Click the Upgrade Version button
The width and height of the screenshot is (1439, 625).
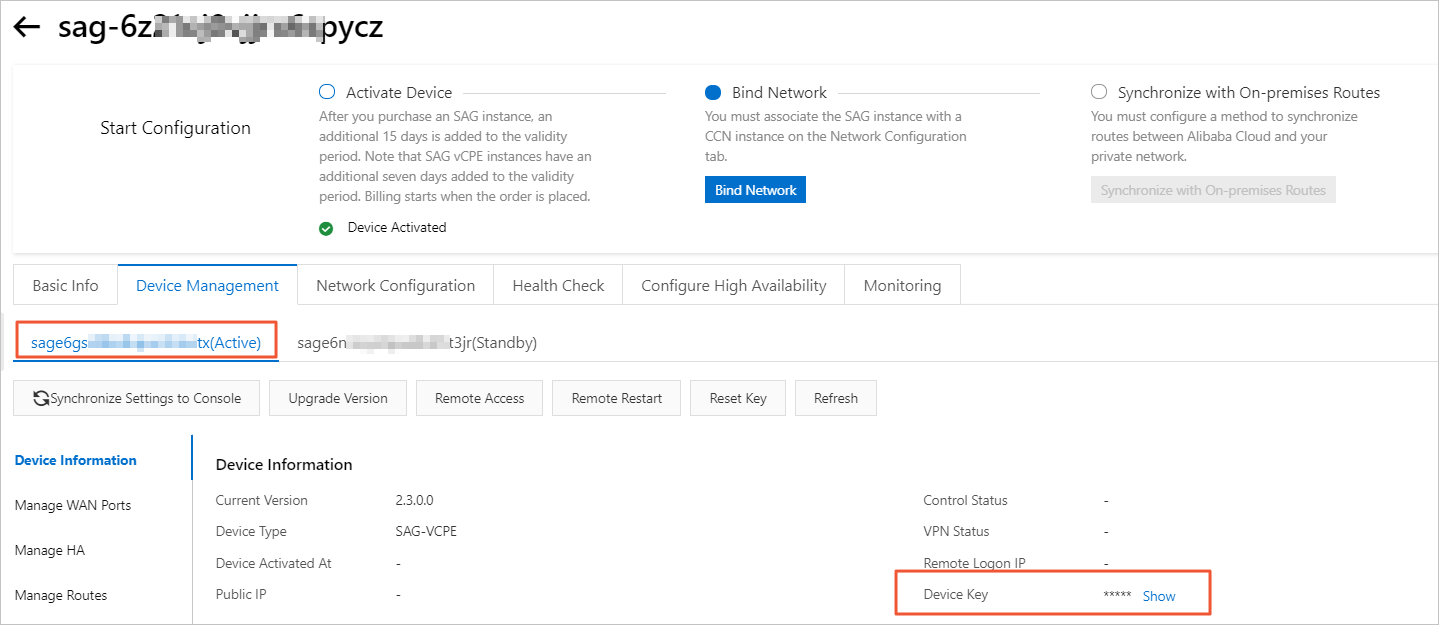click(338, 398)
